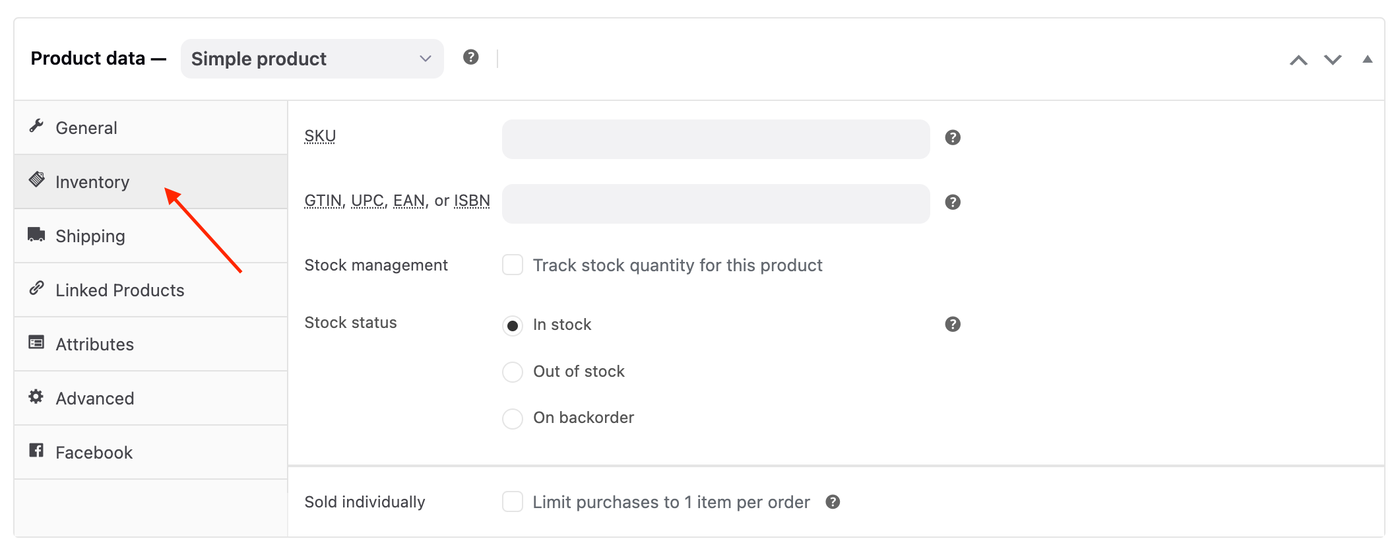
Task: Click the link icon beside Linked Products
Action: point(36,288)
